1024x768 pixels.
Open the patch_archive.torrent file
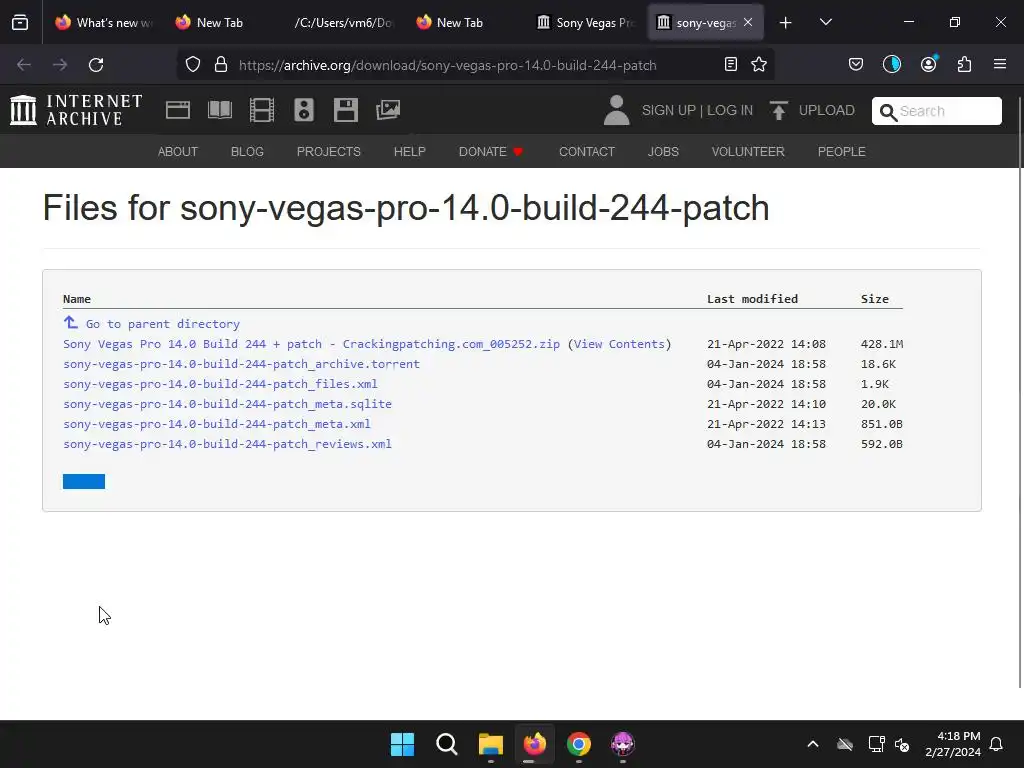point(242,364)
